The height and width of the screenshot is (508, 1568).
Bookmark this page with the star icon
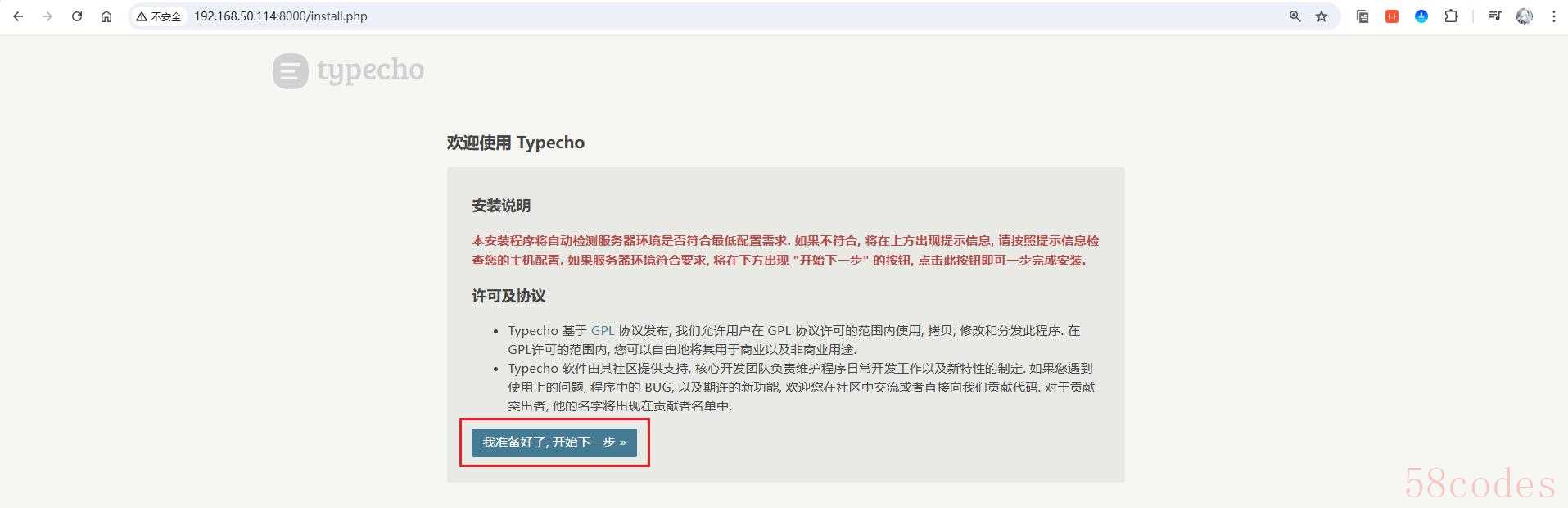(1322, 16)
